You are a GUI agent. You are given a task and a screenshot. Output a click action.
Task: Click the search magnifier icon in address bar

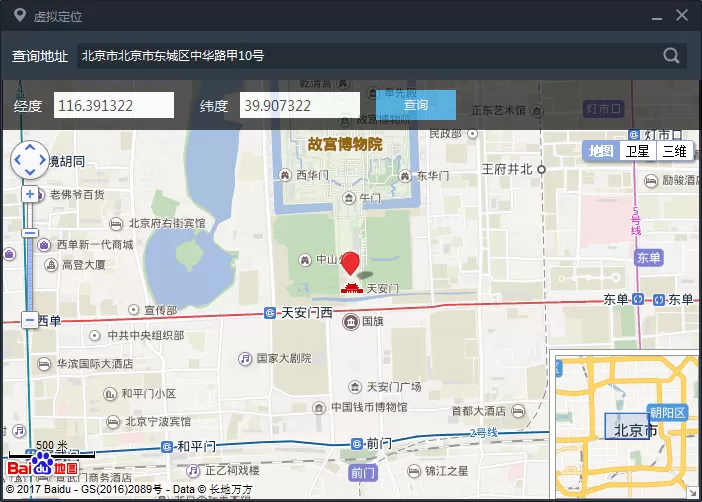[x=671, y=56]
